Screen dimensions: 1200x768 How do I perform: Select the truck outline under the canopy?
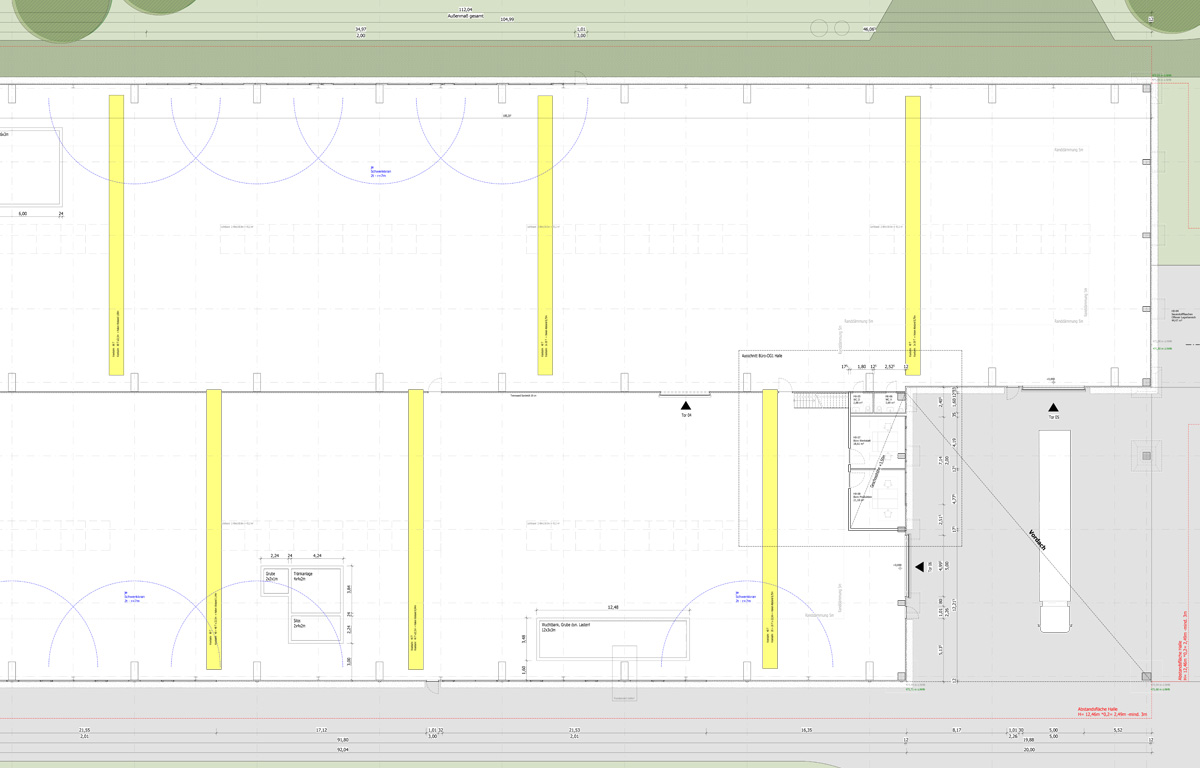click(x=1054, y=530)
